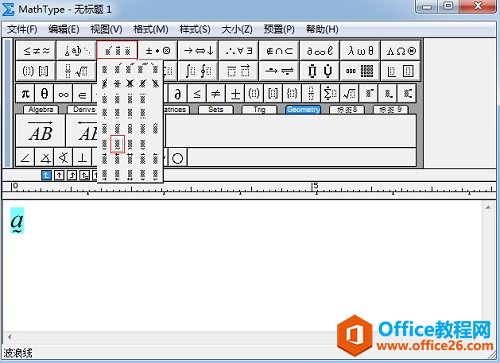Viewport: 500px width, 363px height.
Task: Open the fraction and radical templates palette
Action: tap(77, 71)
